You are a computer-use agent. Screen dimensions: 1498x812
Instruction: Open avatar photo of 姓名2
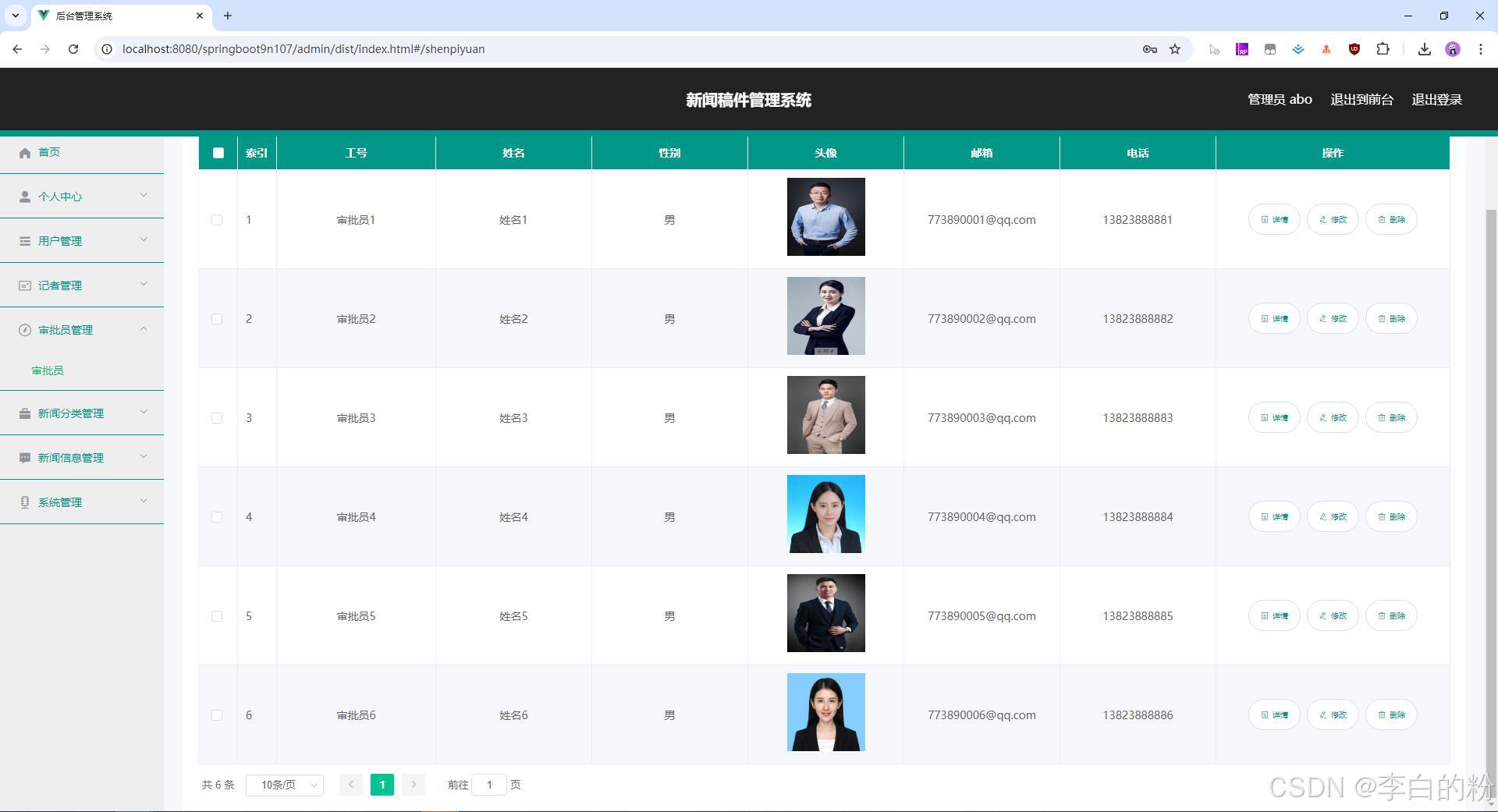point(825,316)
